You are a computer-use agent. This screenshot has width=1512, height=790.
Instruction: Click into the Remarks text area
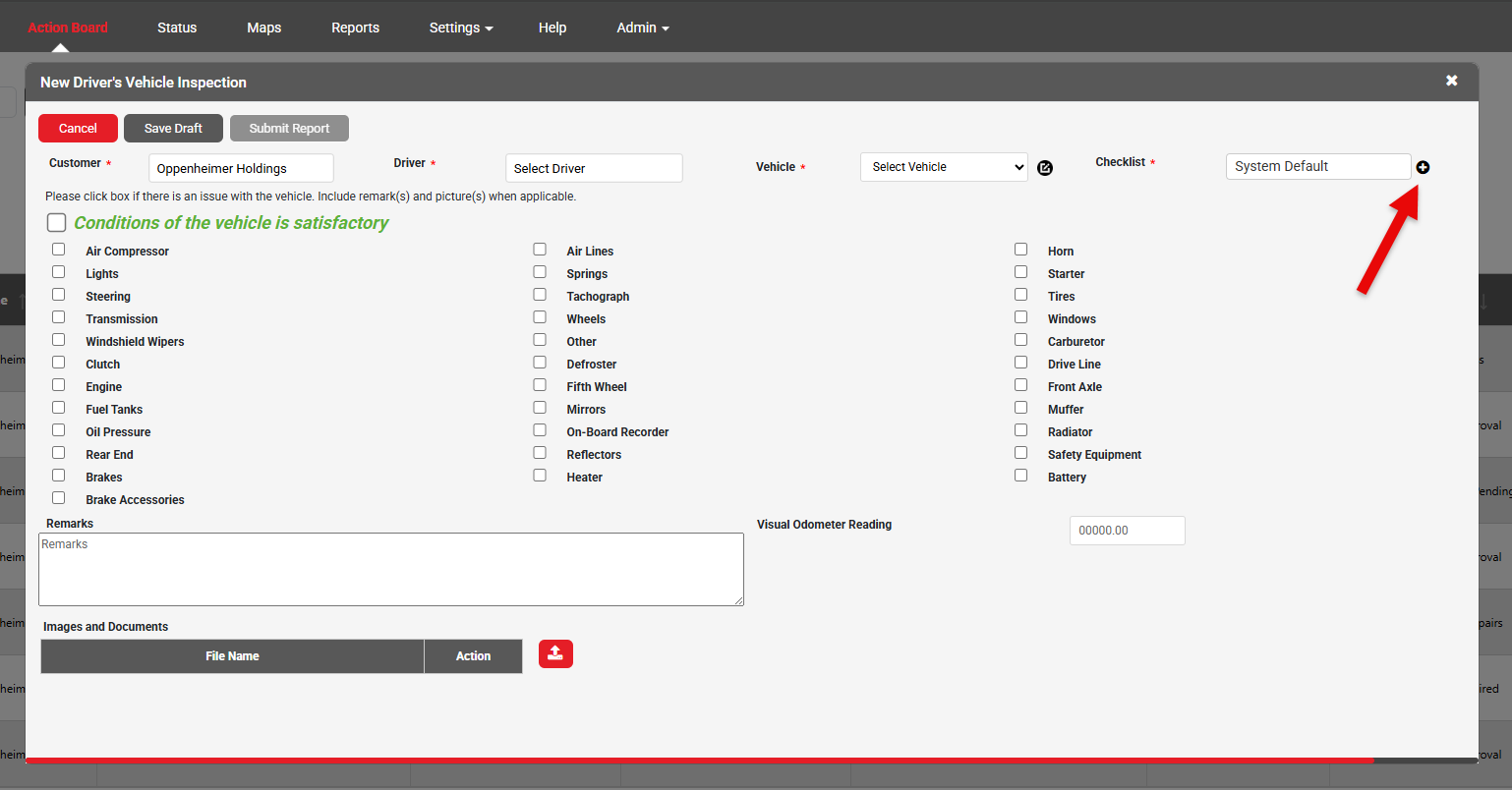(x=391, y=570)
